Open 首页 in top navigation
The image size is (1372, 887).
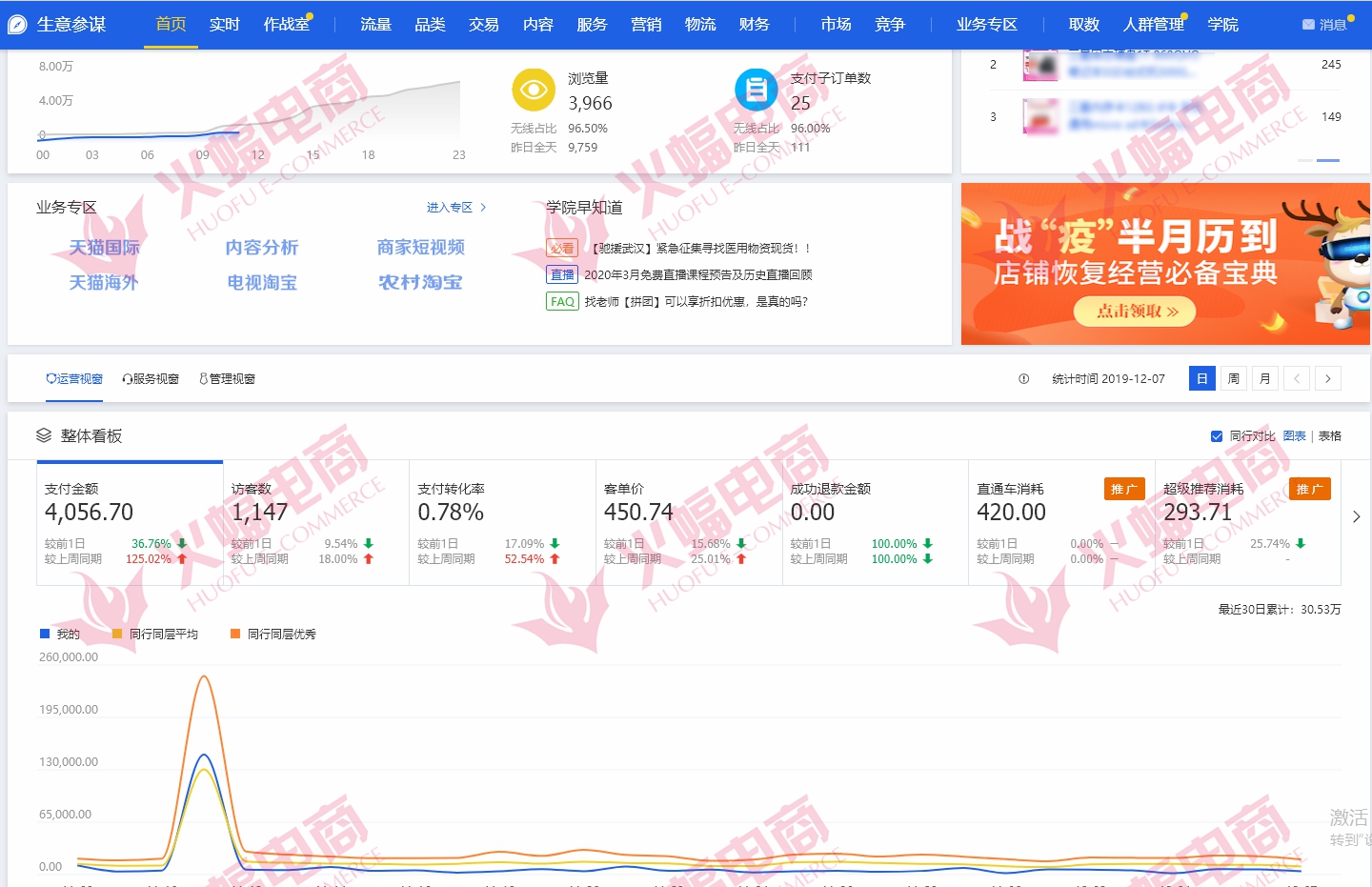pyautogui.click(x=171, y=24)
